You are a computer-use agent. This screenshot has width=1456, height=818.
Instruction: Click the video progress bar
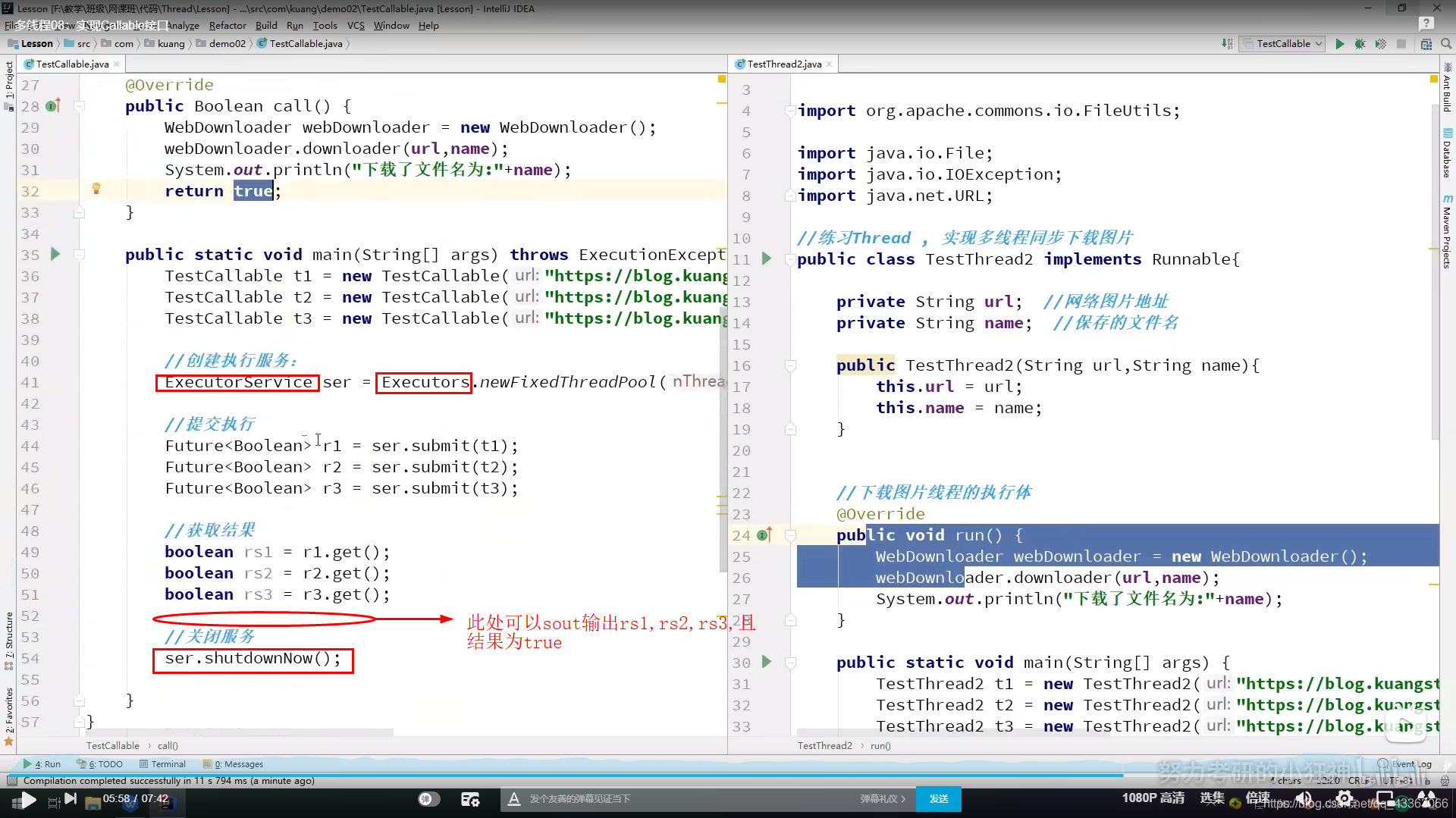point(728,776)
